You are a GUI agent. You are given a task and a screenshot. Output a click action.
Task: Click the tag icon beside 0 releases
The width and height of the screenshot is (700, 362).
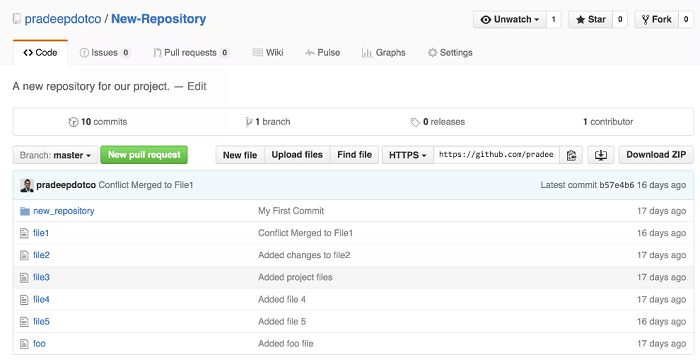415,122
